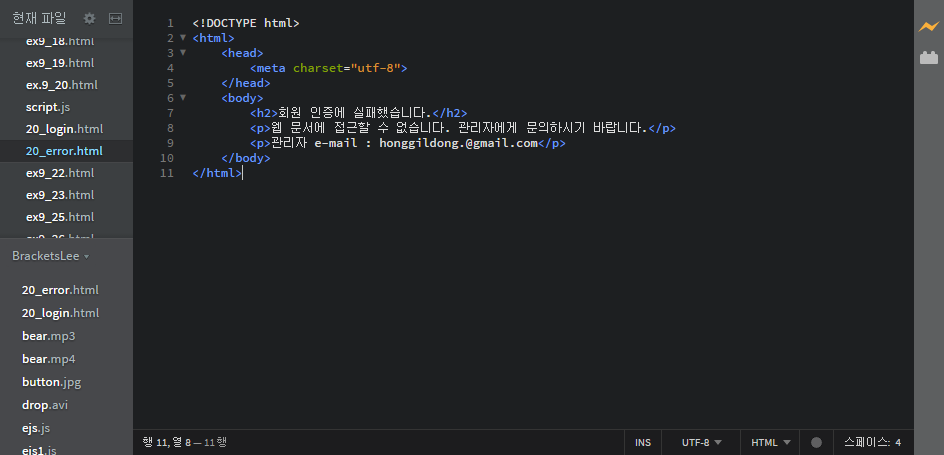Click the email text honggildong.@gmail.com

coord(458,143)
